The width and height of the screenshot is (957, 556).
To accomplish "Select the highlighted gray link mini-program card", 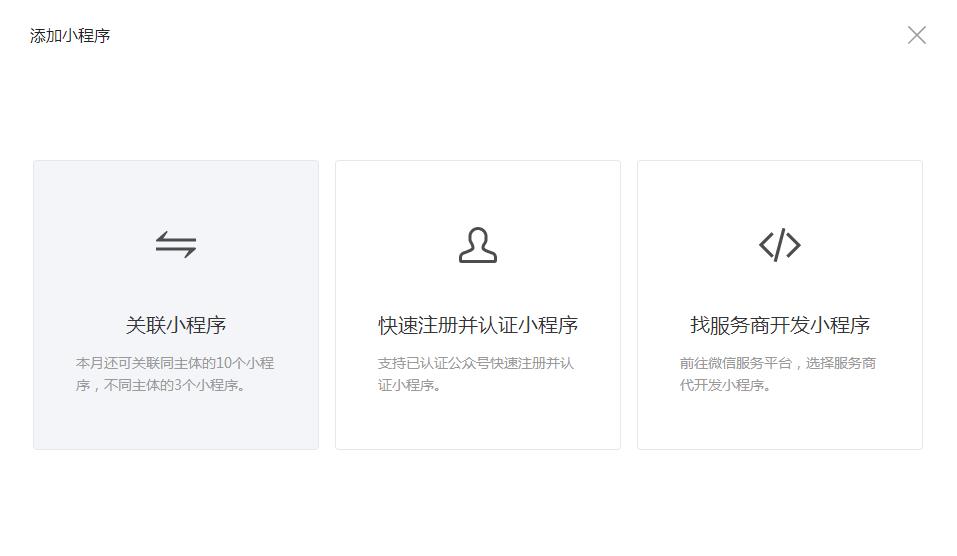I will click(176, 290).
